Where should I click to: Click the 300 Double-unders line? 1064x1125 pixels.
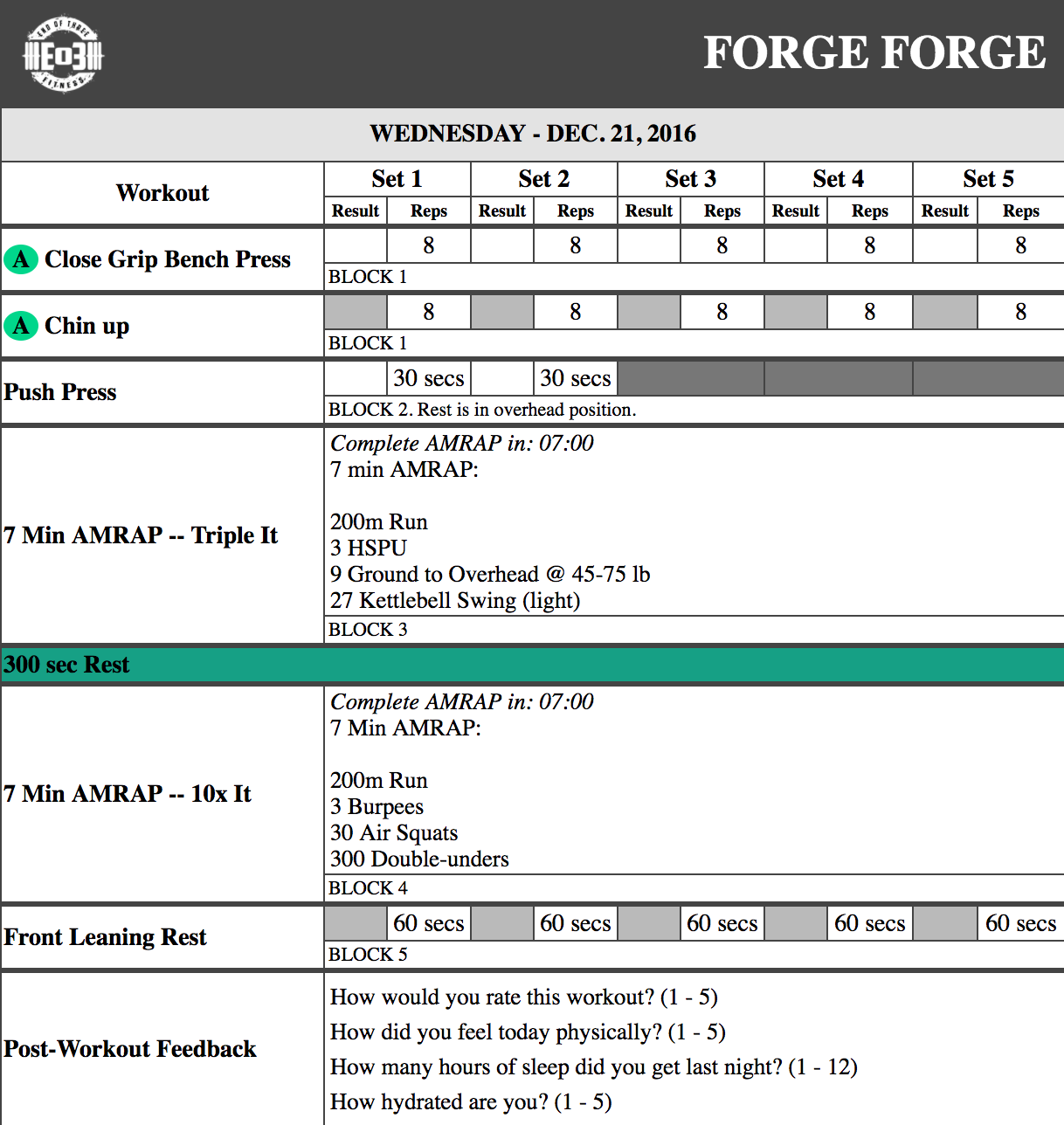tap(419, 859)
